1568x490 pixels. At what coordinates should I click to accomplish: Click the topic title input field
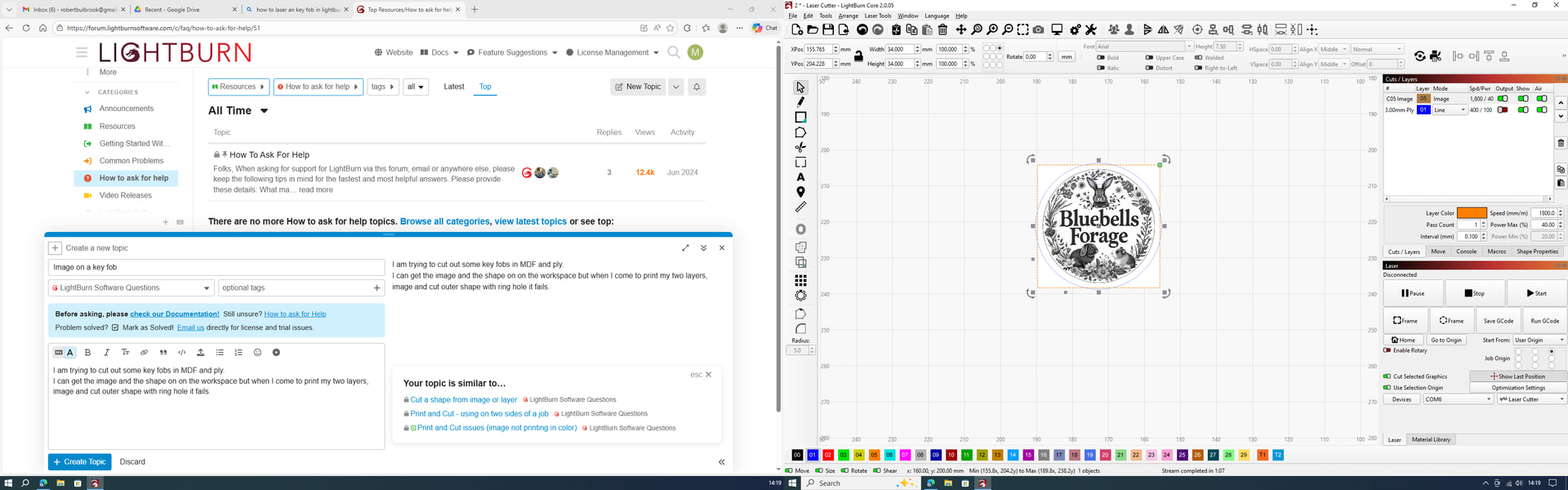[216, 267]
